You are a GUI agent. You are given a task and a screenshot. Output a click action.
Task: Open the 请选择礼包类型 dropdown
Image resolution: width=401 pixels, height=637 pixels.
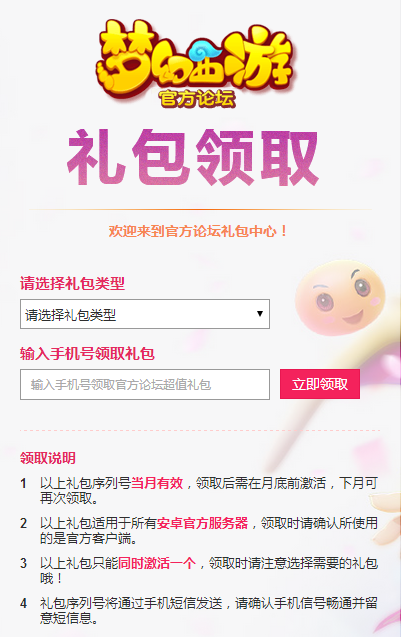[145, 314]
